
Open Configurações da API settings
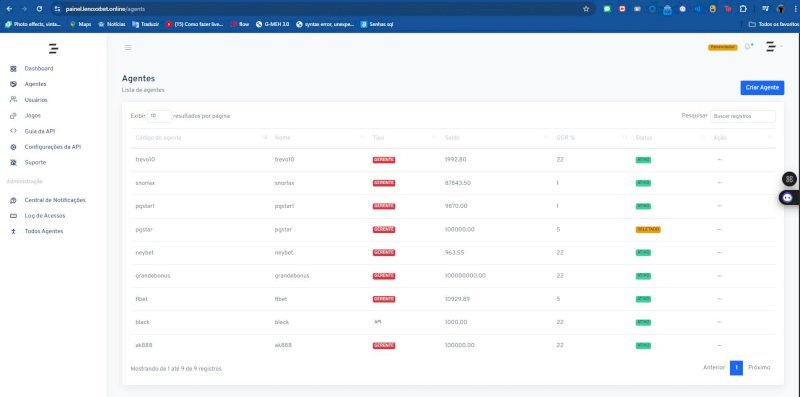(53, 147)
